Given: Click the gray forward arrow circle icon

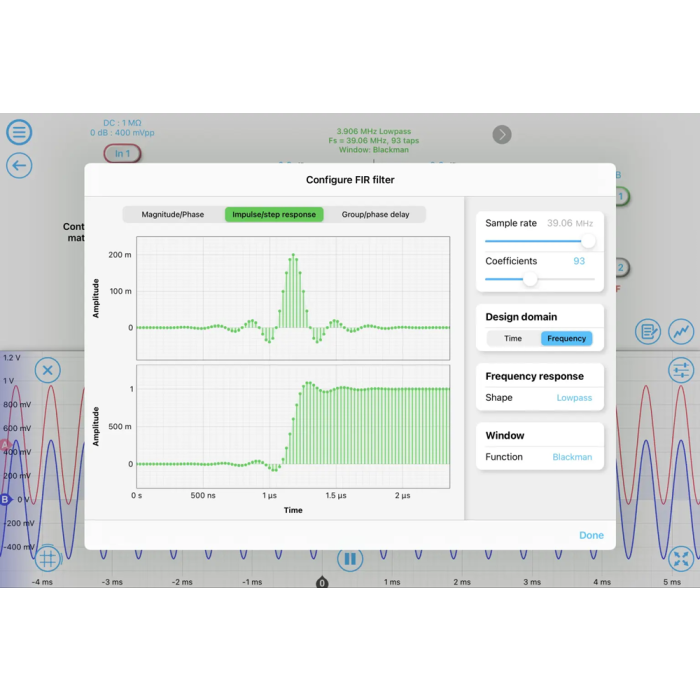Looking at the screenshot, I should (x=502, y=134).
